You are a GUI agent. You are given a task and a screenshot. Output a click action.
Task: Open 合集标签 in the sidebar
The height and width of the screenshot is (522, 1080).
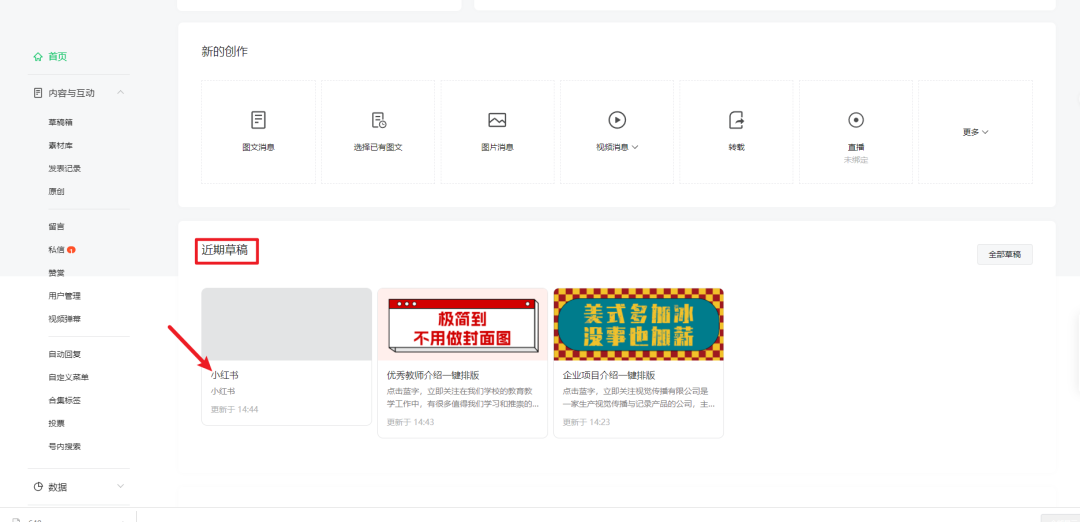pos(64,400)
